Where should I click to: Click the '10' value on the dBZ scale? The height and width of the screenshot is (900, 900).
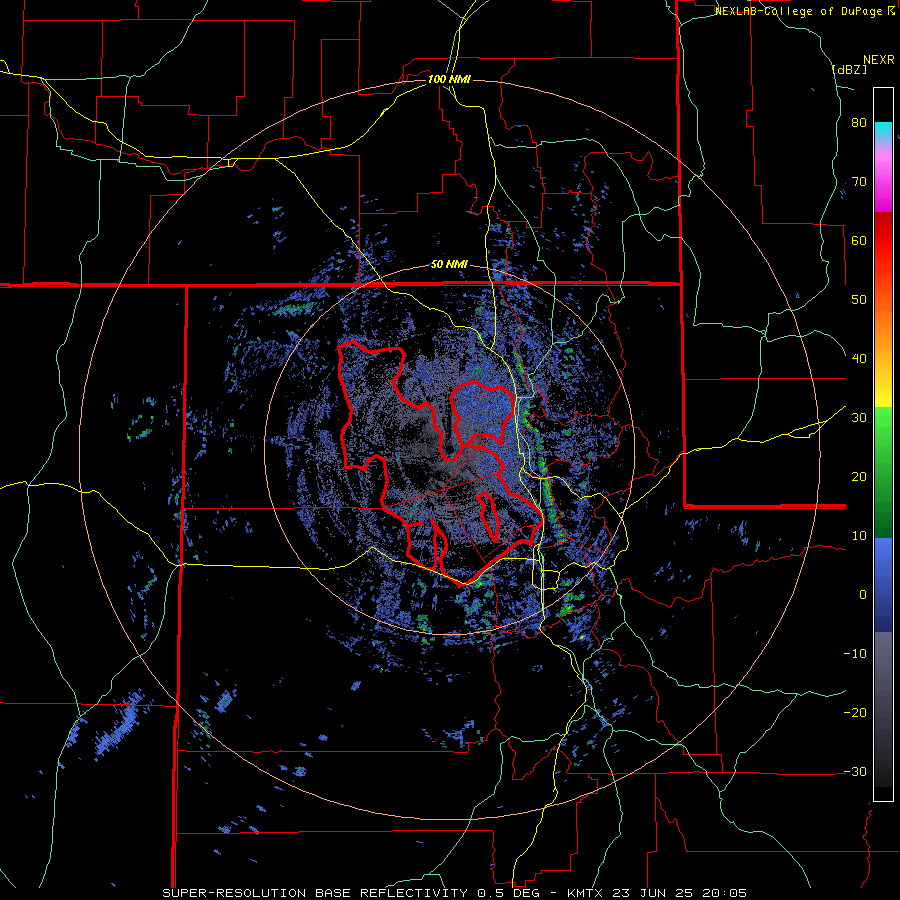(859, 536)
